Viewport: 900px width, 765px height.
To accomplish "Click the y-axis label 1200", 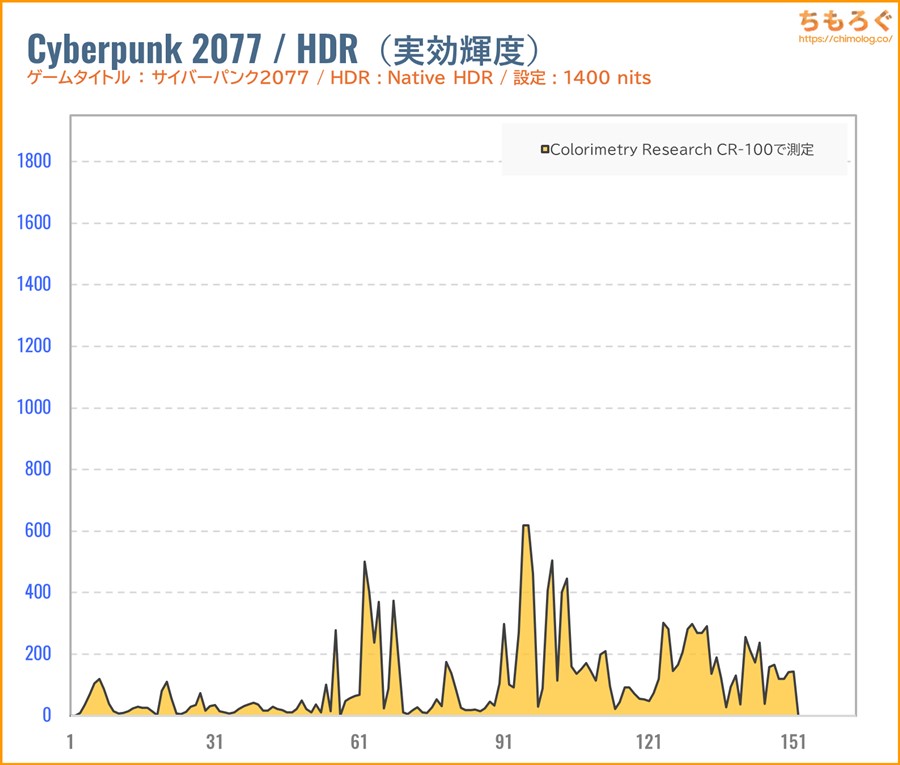I will pyautogui.click(x=34, y=346).
